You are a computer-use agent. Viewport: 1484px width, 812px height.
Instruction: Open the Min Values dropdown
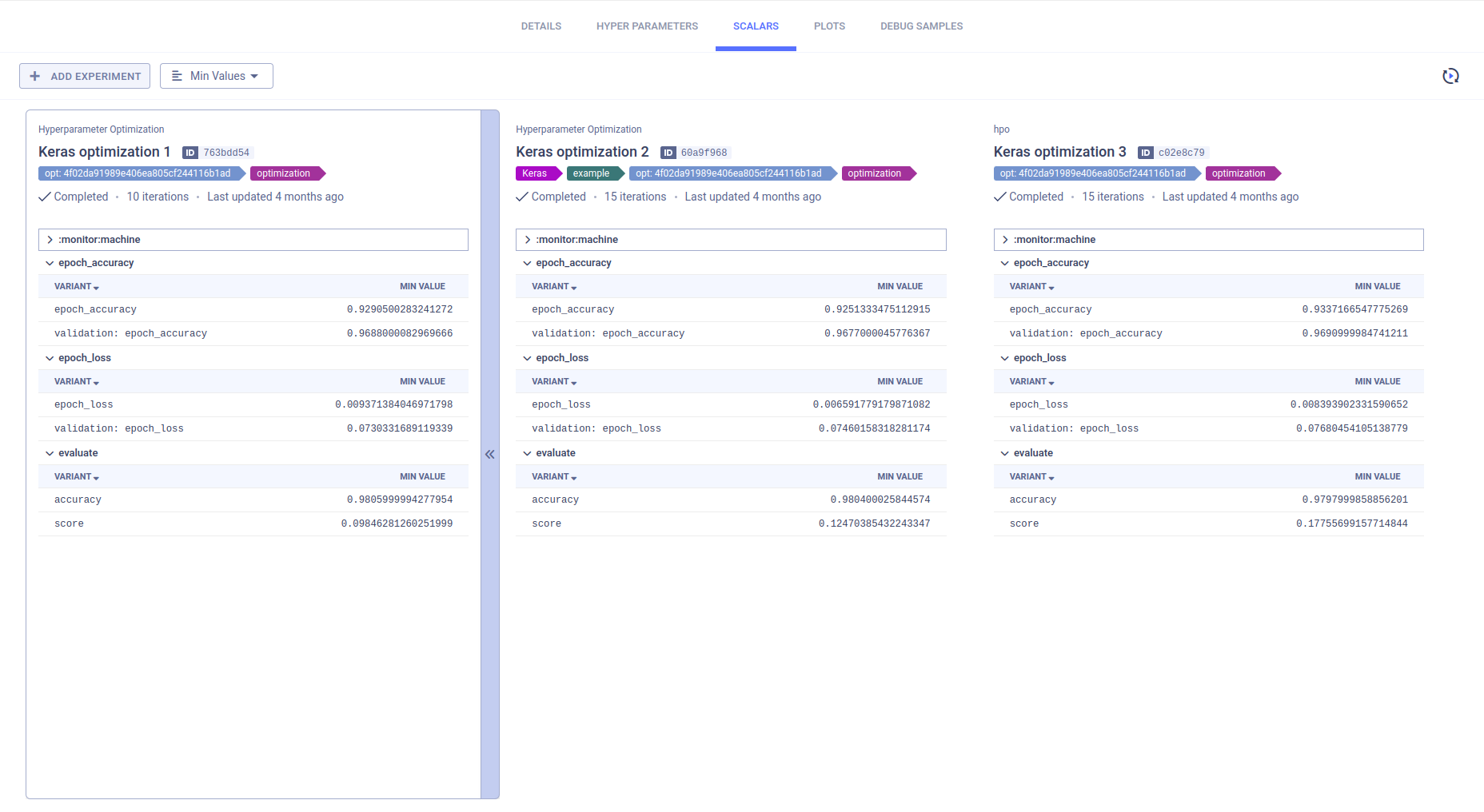(217, 76)
